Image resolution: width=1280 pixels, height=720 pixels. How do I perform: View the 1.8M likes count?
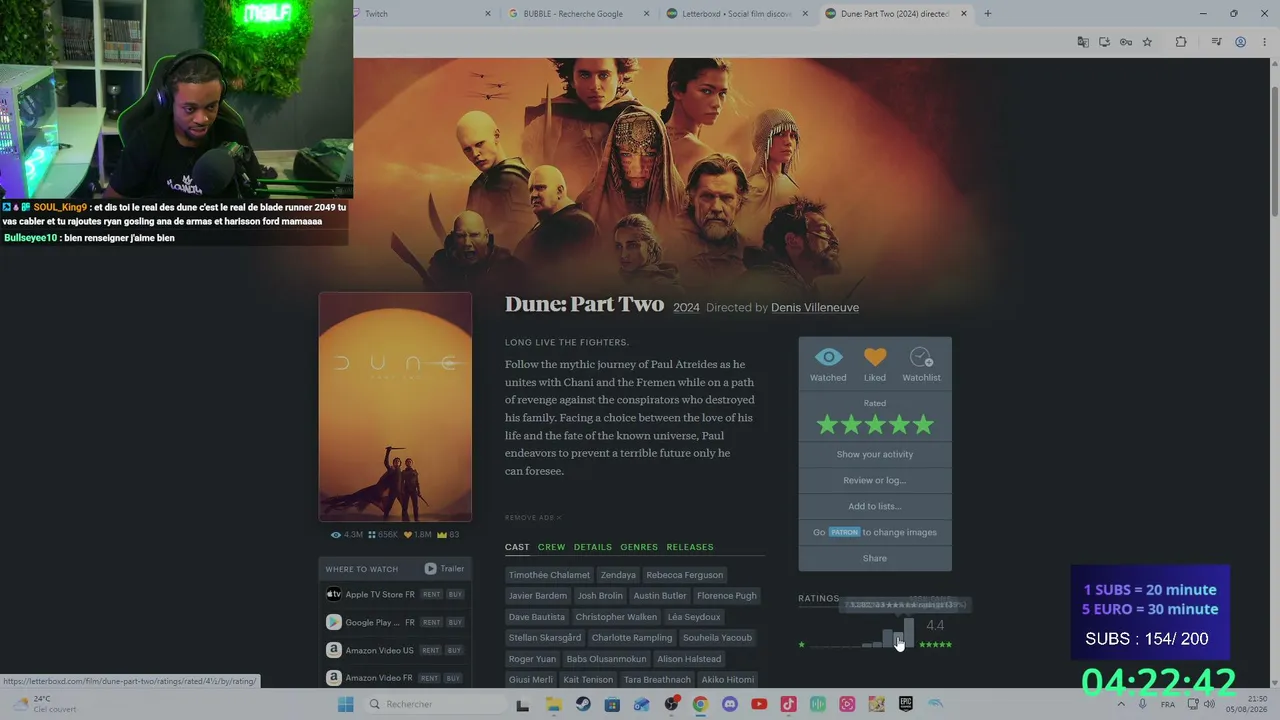click(418, 535)
